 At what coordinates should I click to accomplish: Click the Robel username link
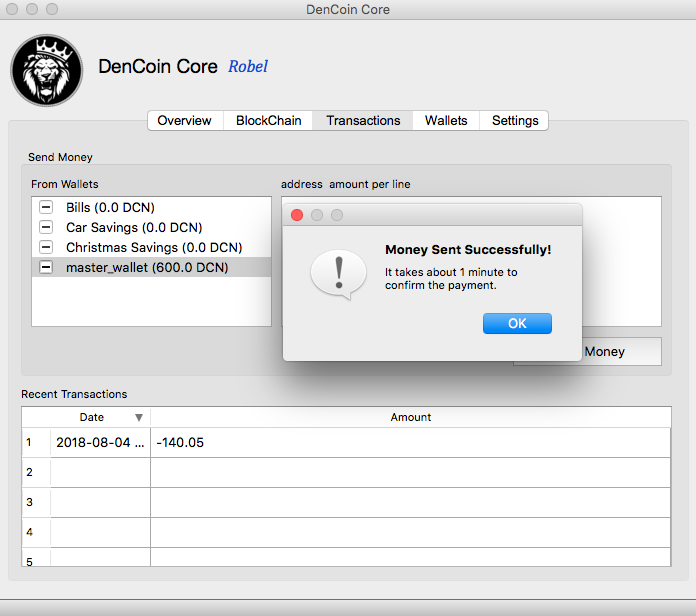248,67
